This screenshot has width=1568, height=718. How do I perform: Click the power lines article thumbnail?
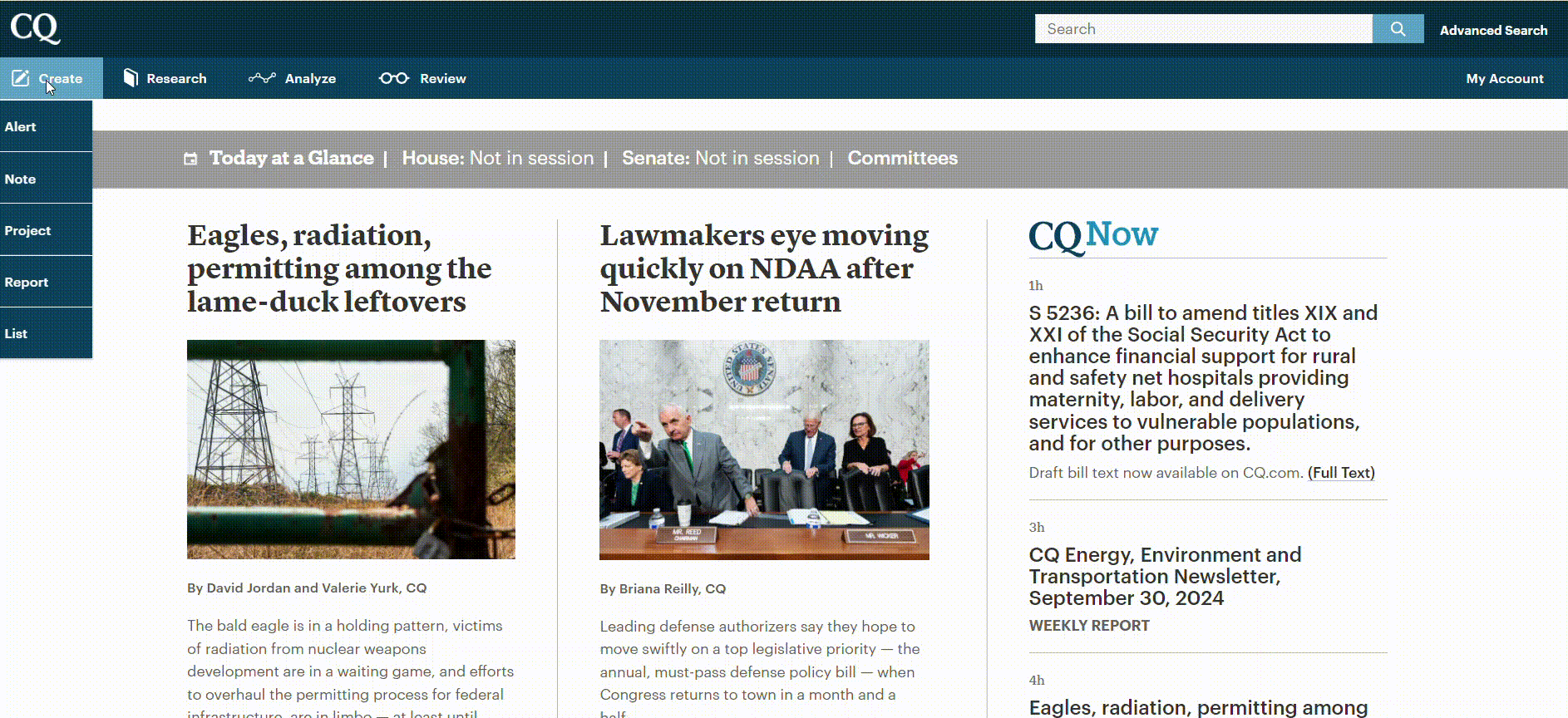[x=351, y=450]
